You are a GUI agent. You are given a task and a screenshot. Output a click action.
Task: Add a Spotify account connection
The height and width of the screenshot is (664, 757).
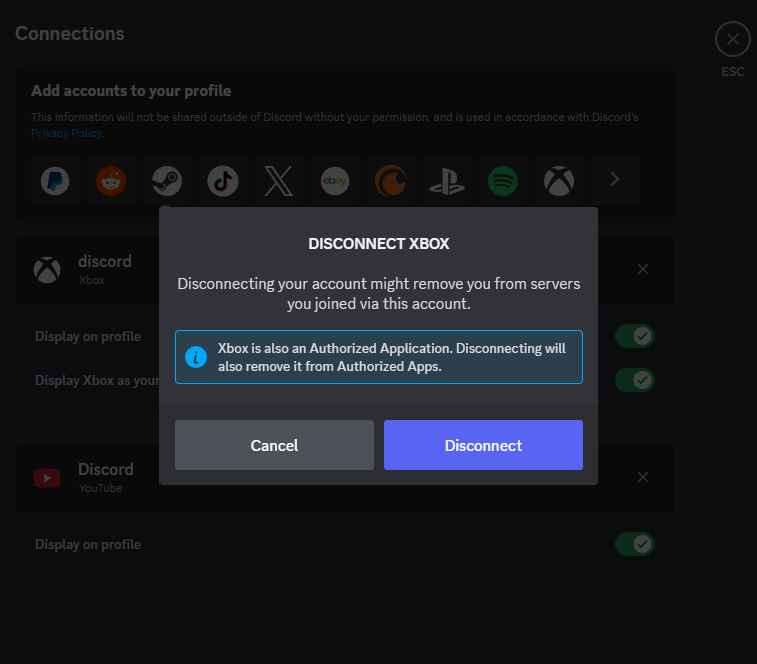tap(502, 181)
